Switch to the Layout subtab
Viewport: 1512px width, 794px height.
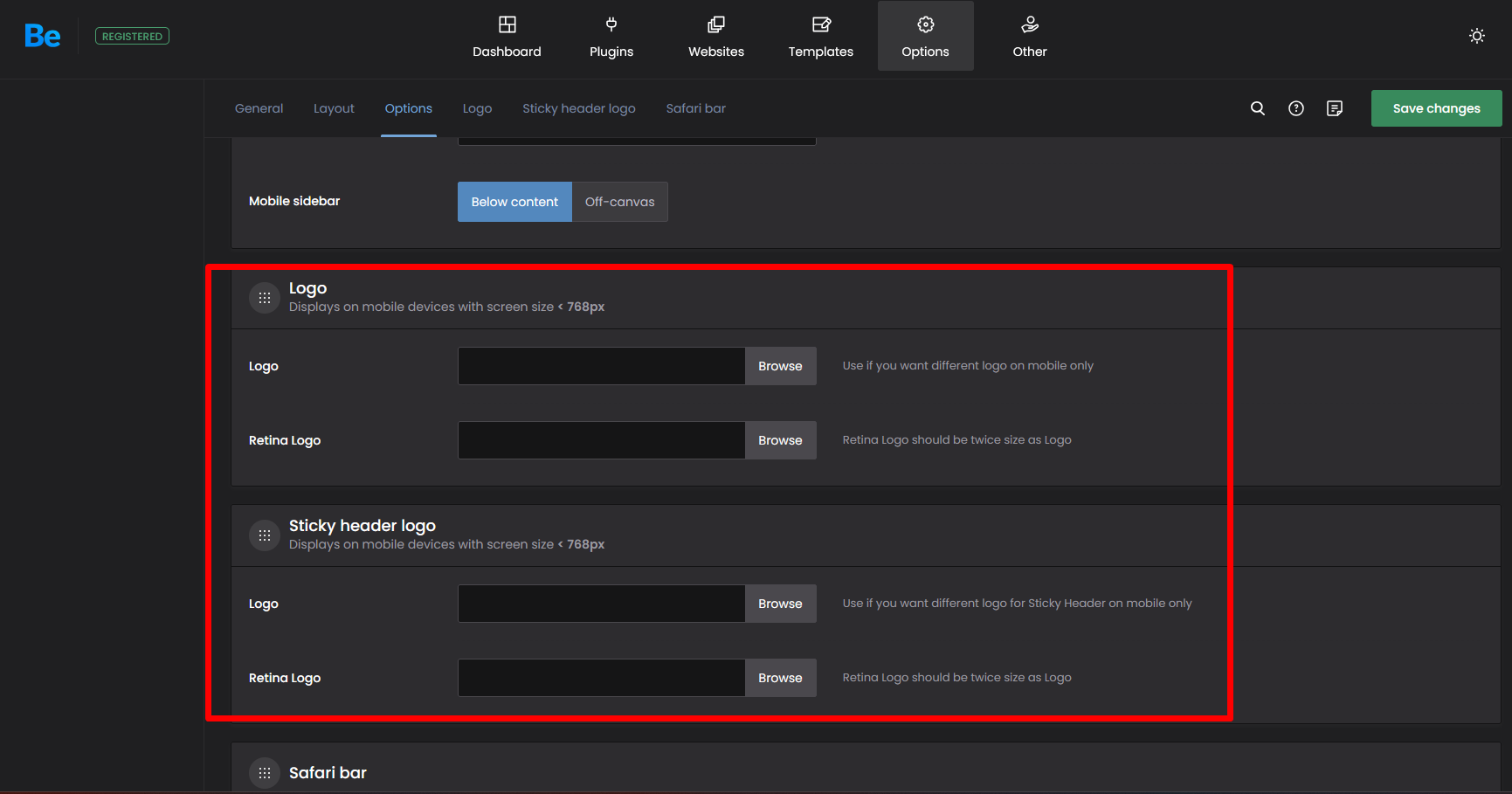coord(334,108)
